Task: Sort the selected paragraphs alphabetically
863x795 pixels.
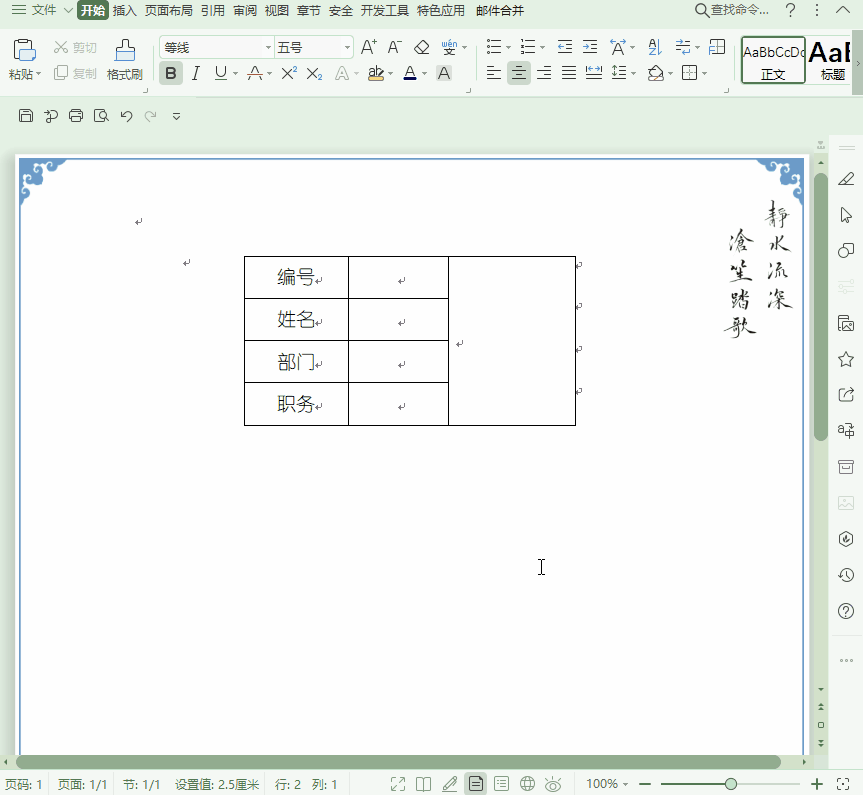Action: [651, 47]
